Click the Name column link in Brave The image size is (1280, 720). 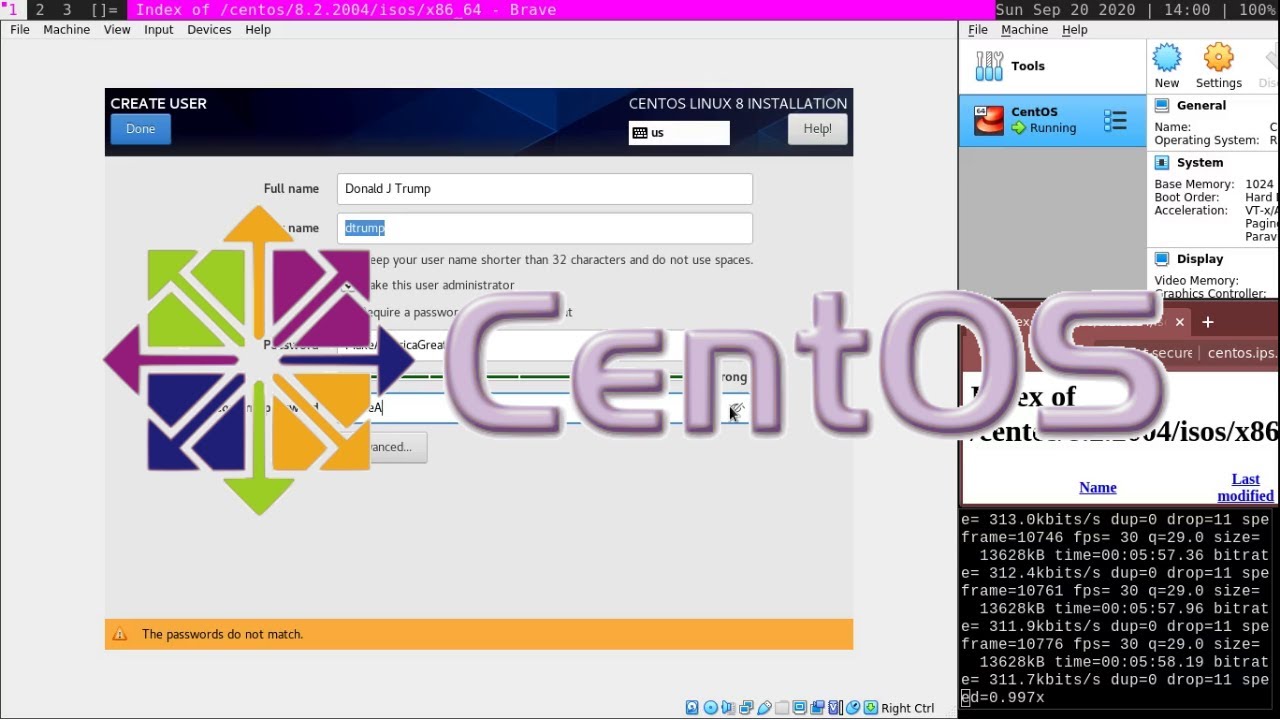1098,487
